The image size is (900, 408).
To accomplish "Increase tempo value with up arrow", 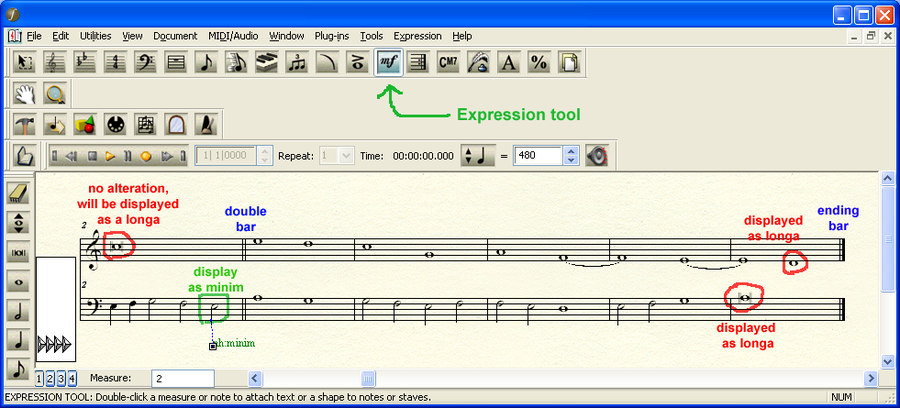I will (571, 152).
